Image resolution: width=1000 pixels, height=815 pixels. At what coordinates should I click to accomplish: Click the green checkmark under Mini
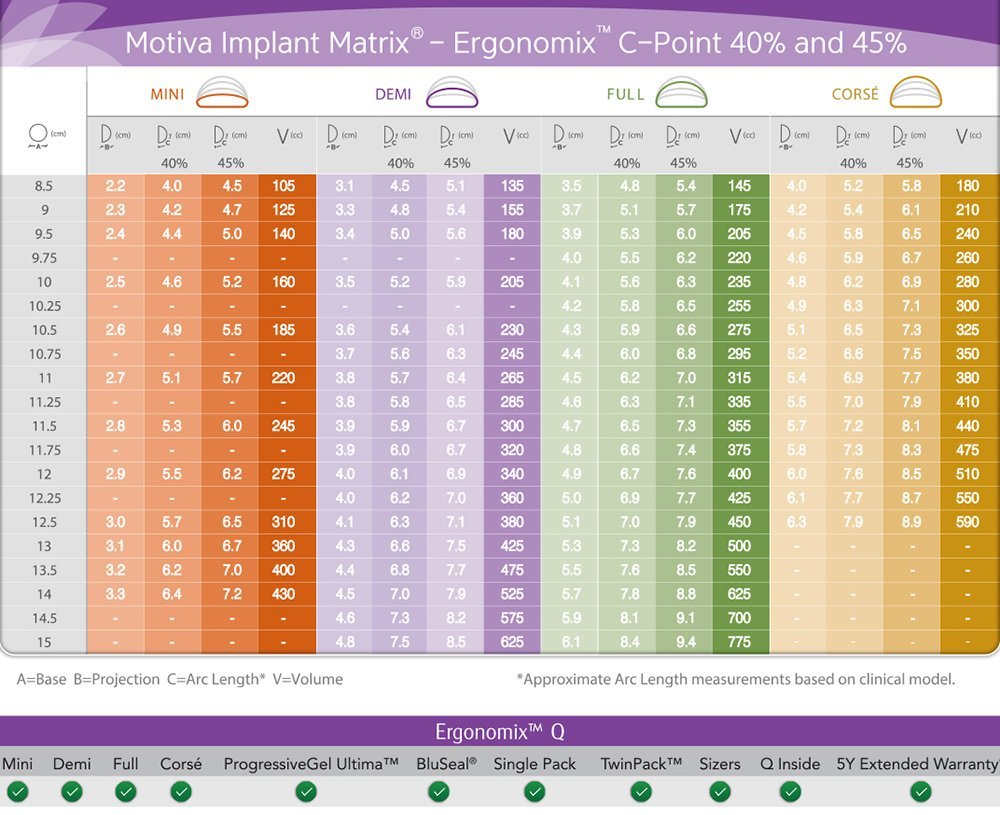(17, 792)
